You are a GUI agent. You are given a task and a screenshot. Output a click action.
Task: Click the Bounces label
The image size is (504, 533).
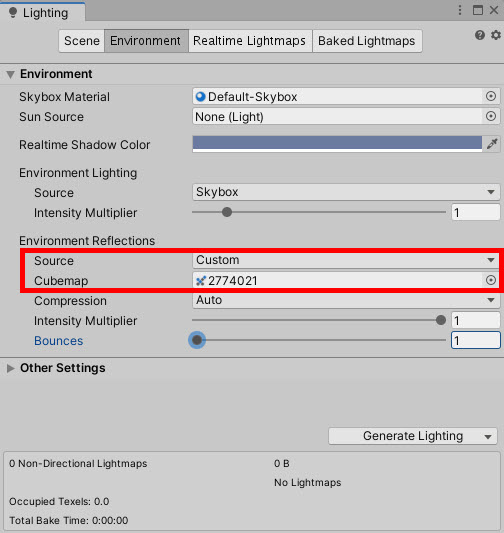58,341
